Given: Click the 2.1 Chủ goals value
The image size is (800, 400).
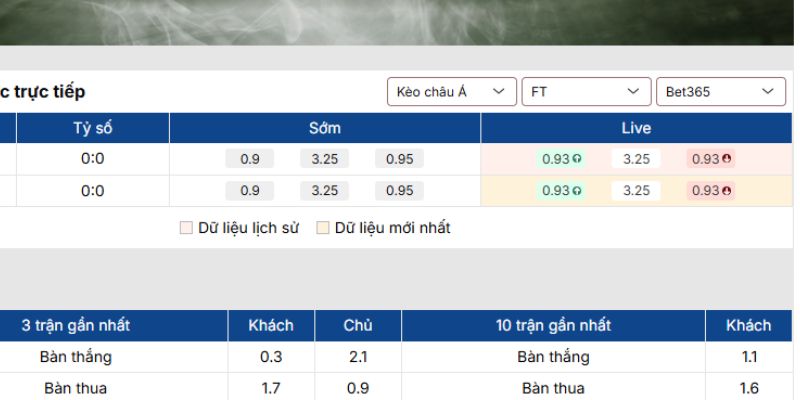Looking at the screenshot, I should click(358, 357).
